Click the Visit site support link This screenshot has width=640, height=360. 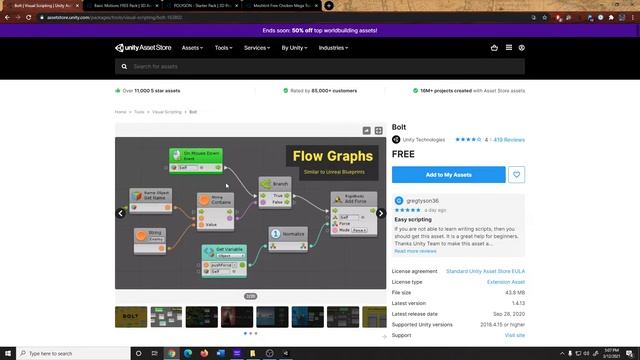tap(515, 335)
